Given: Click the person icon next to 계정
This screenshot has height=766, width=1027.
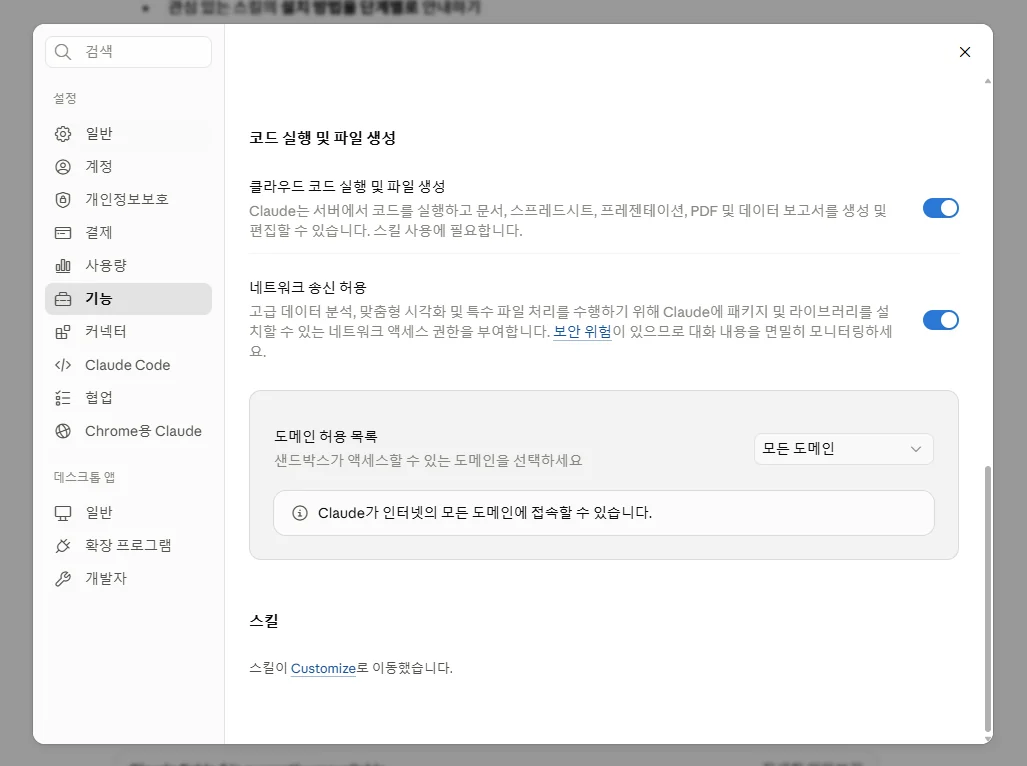Looking at the screenshot, I should (63, 167).
